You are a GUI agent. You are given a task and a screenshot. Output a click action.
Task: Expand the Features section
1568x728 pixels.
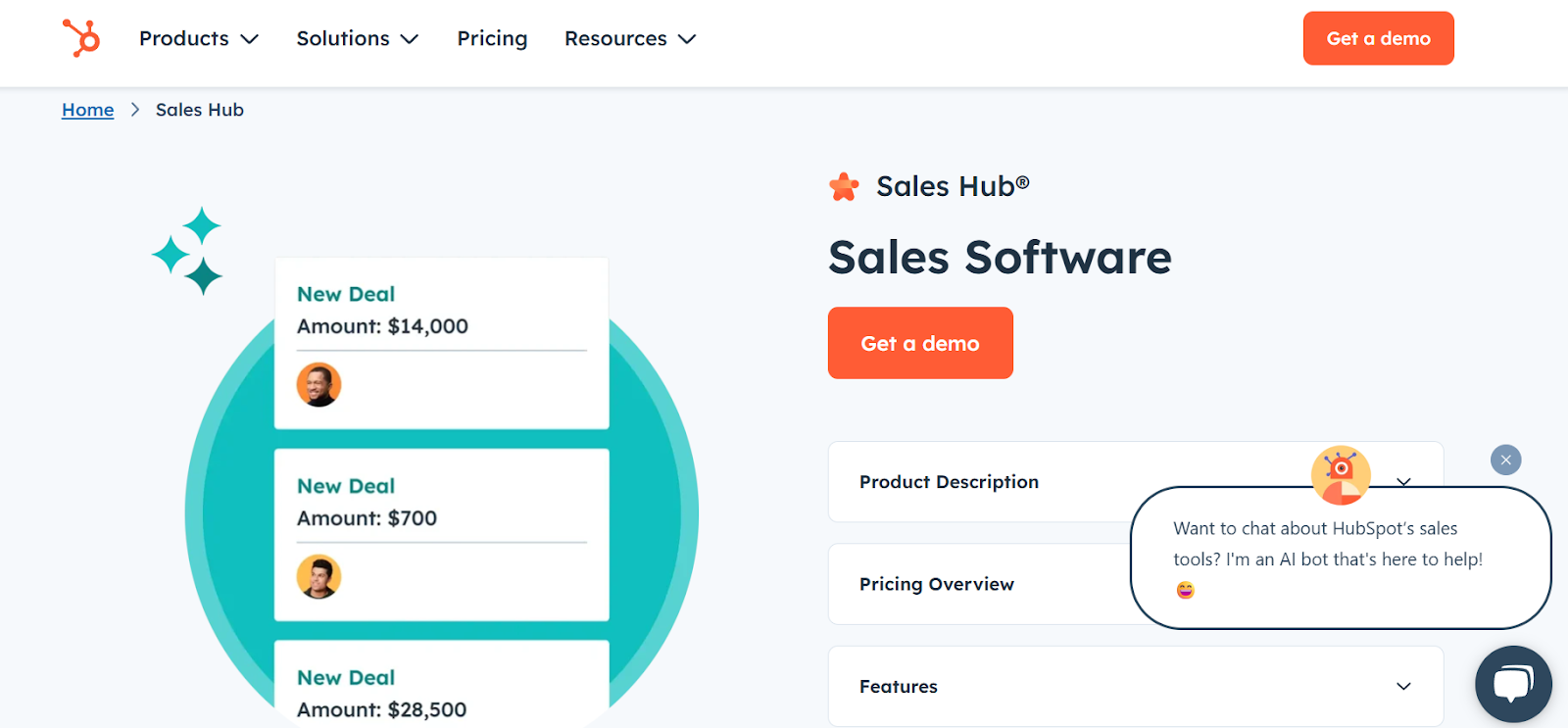[x=1136, y=686]
